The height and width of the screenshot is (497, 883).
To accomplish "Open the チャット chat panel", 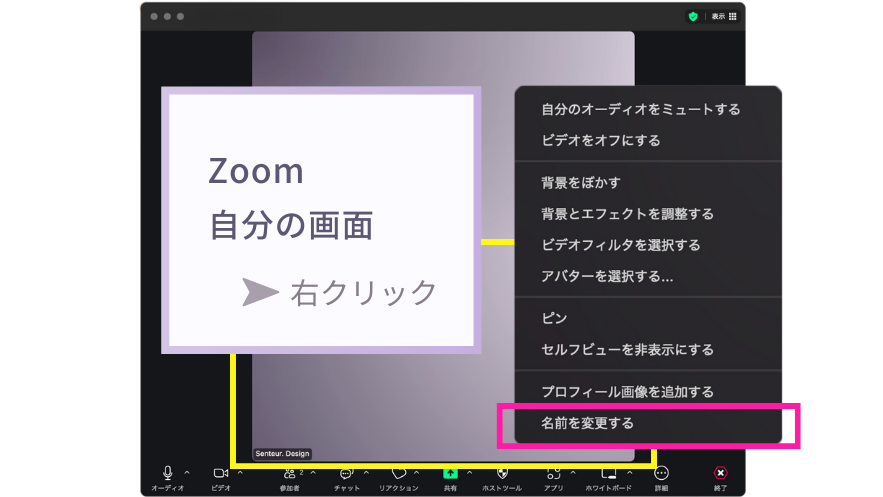I will click(x=346, y=474).
